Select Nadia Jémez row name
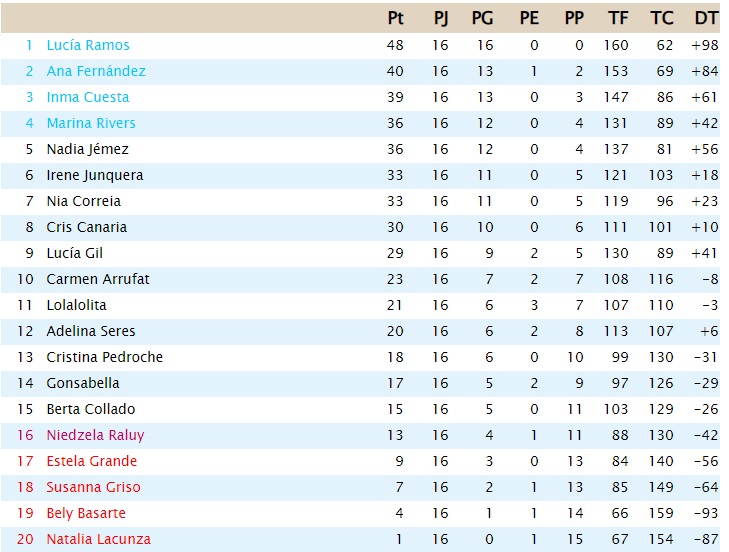 (x=87, y=149)
